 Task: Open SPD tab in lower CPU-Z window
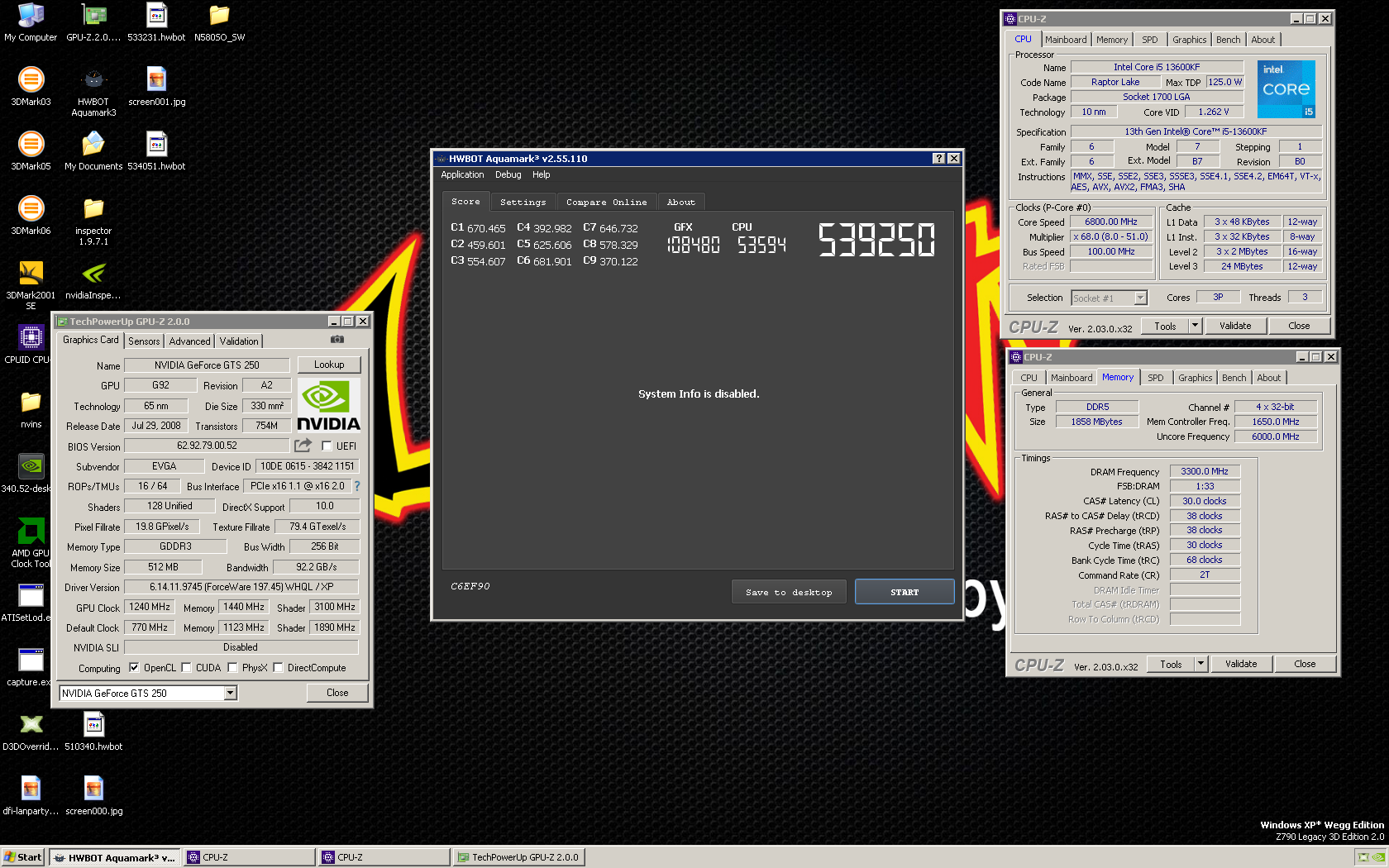coord(1155,378)
